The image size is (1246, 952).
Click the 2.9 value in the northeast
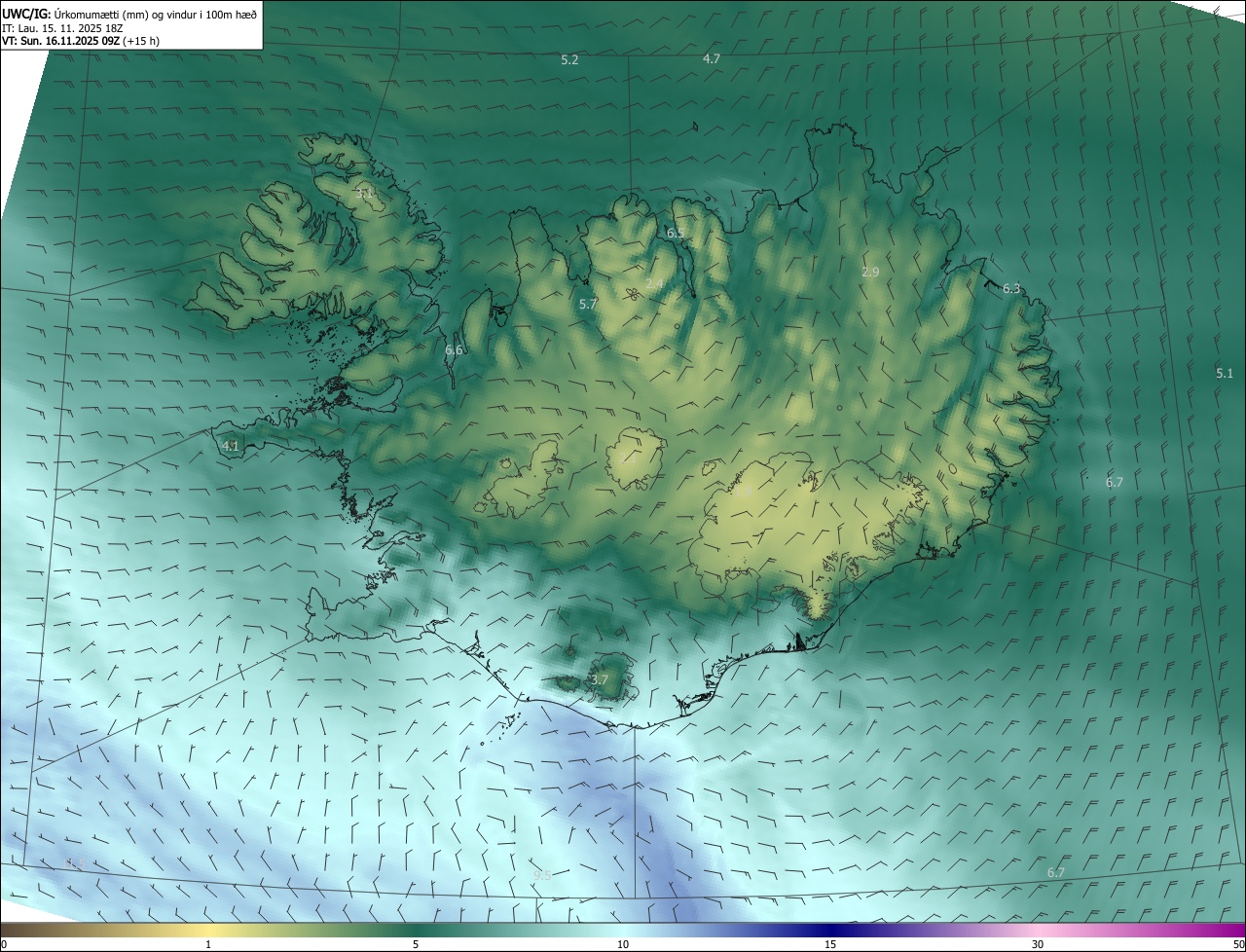click(870, 273)
